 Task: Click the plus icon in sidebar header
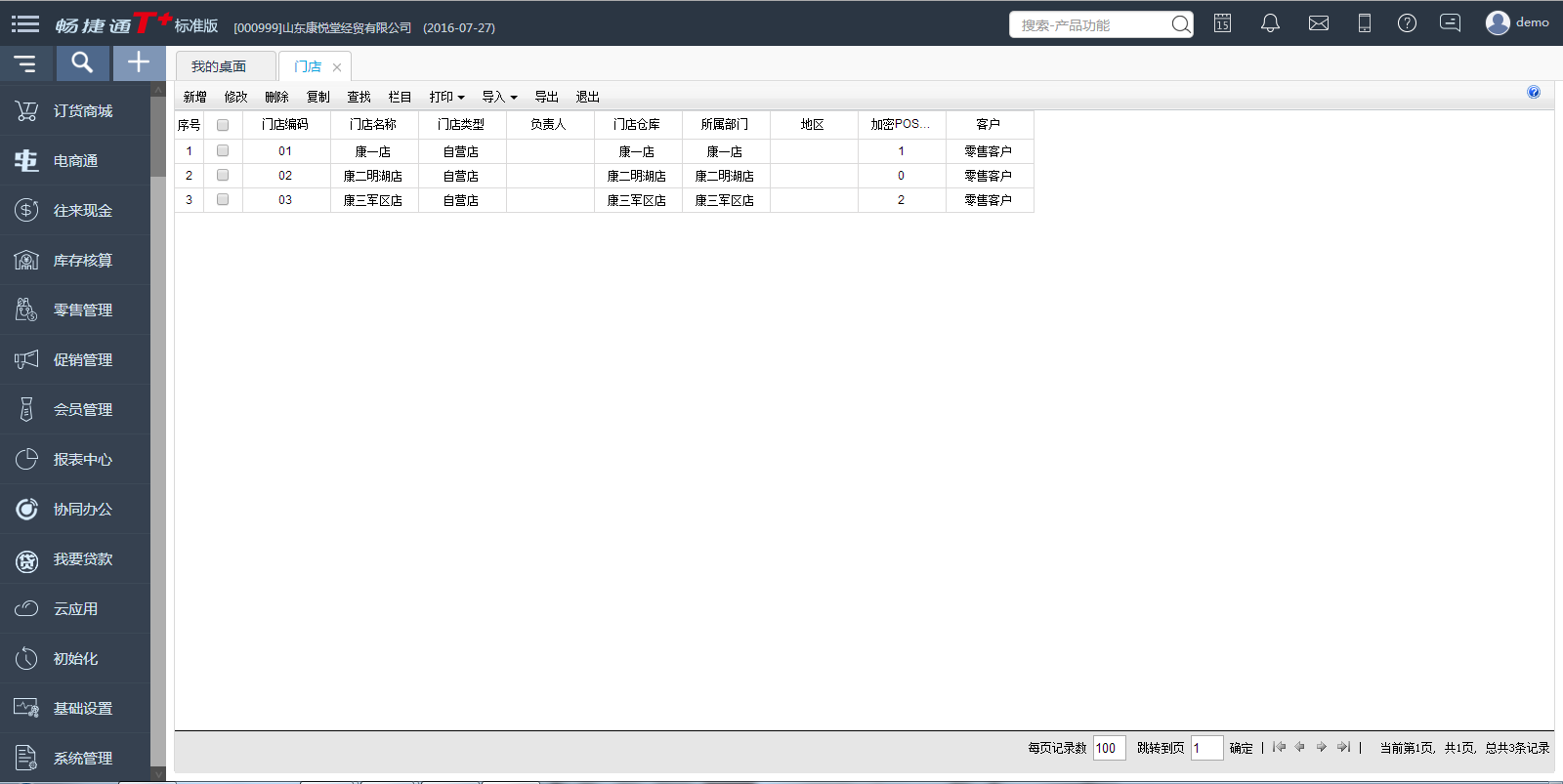(x=139, y=63)
